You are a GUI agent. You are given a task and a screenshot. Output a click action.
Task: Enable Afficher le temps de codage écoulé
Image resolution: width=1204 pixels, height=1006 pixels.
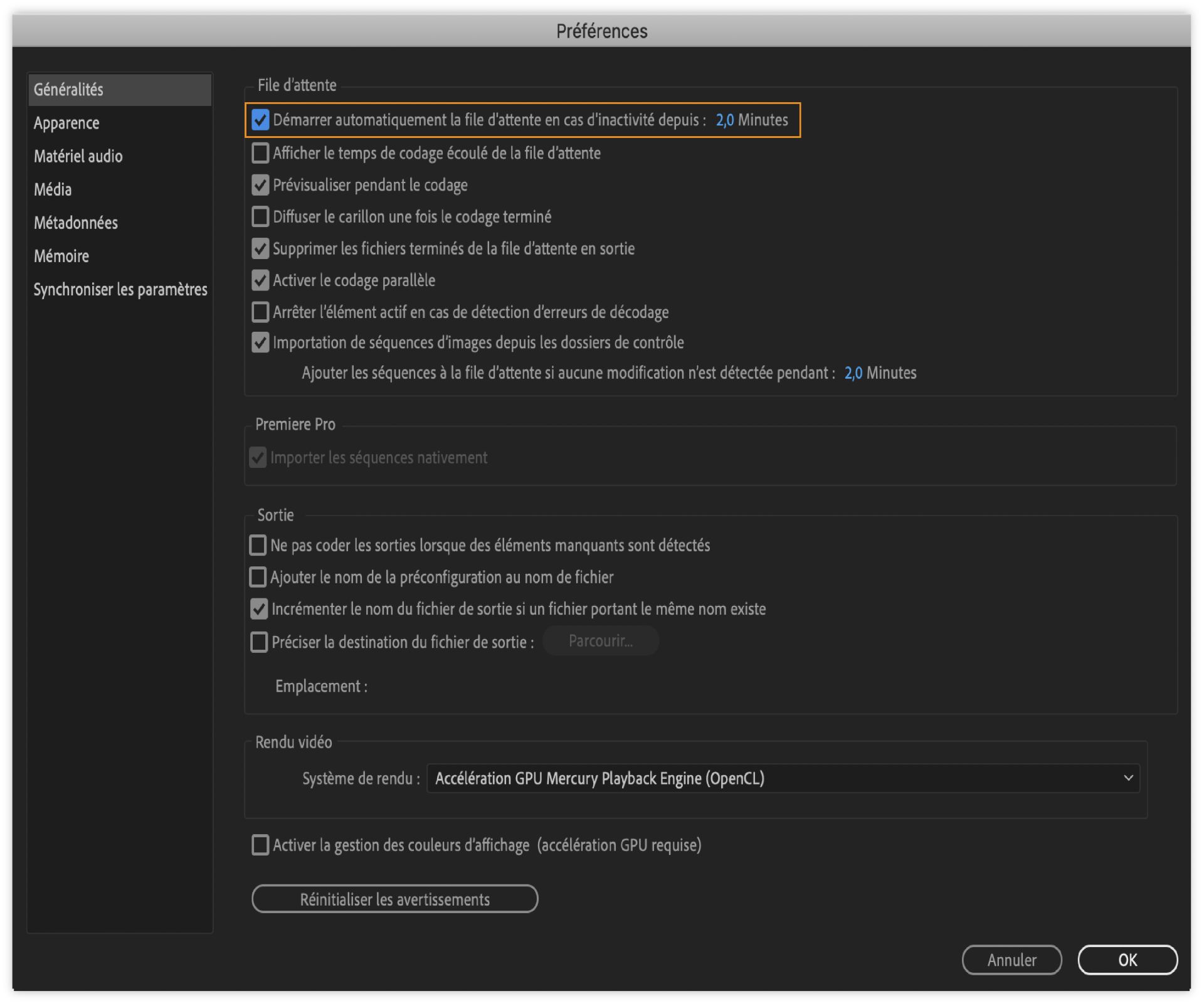[x=260, y=153]
